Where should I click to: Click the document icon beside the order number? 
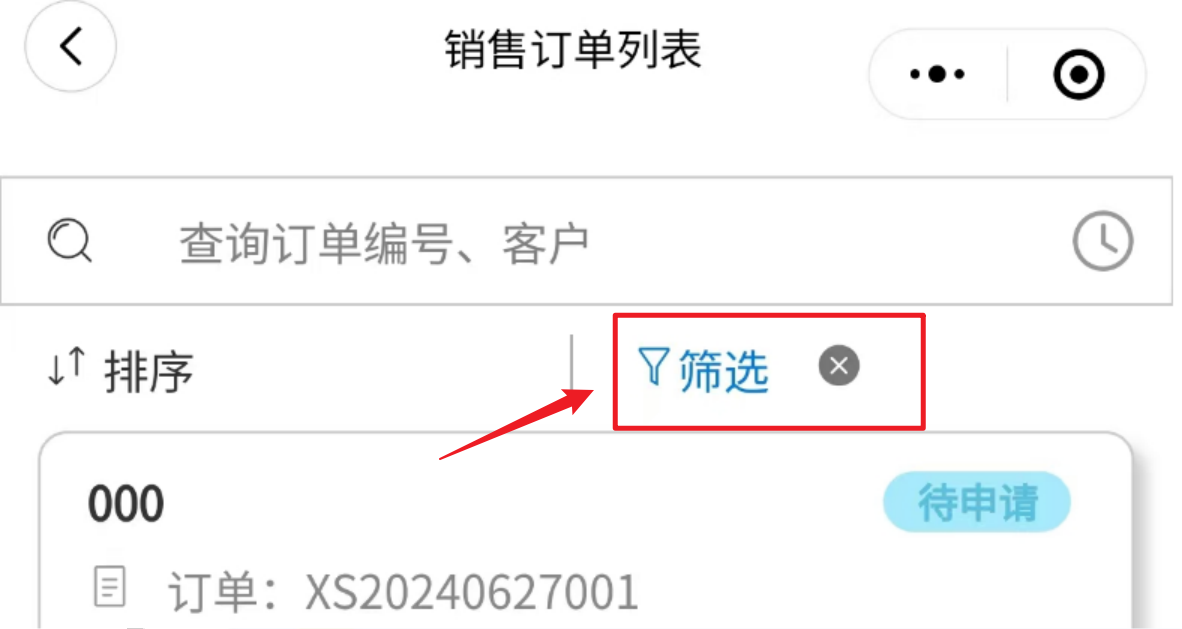[110, 587]
